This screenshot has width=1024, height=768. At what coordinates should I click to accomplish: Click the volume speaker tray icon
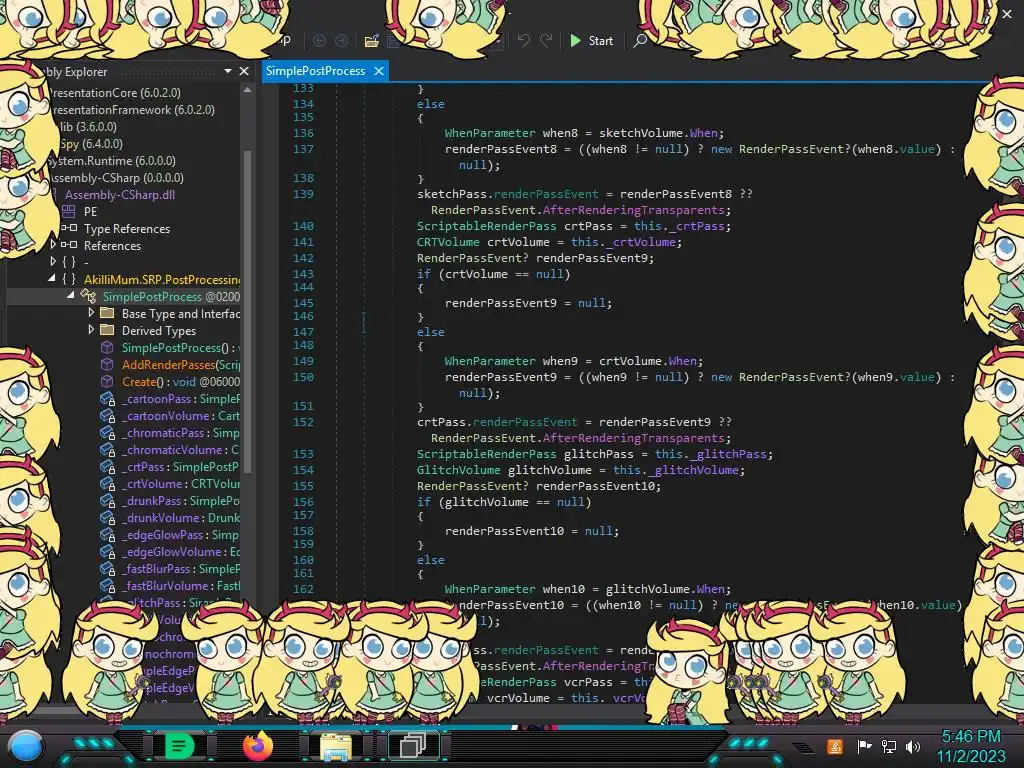(913, 746)
